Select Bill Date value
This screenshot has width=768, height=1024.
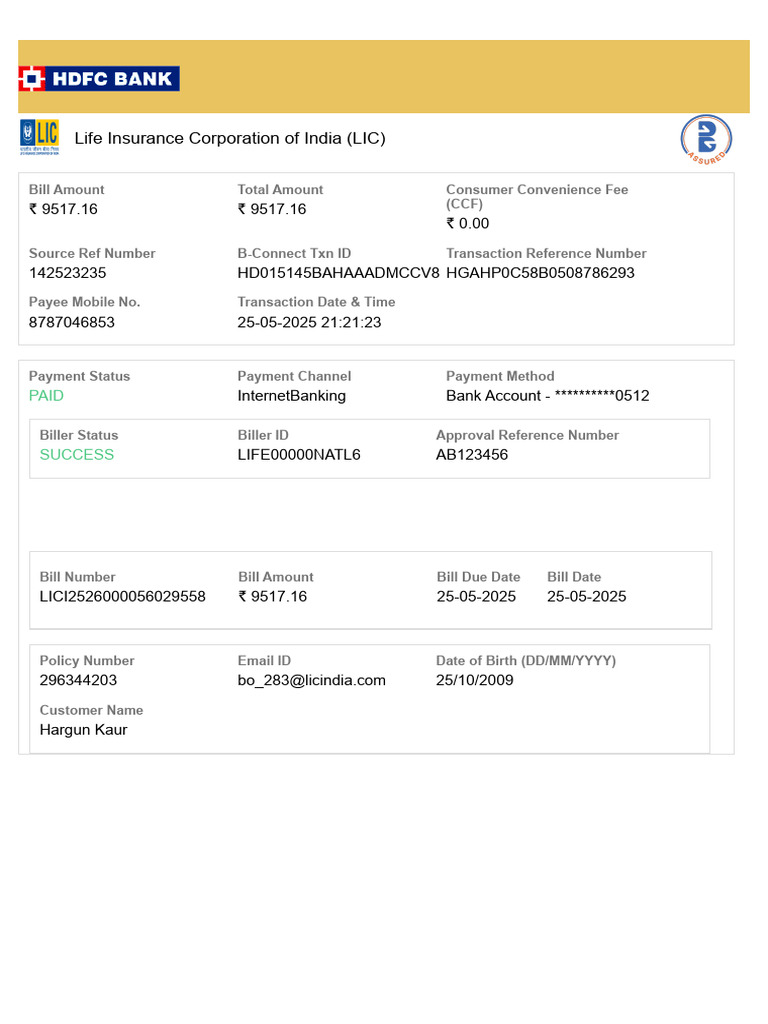[x=586, y=596]
